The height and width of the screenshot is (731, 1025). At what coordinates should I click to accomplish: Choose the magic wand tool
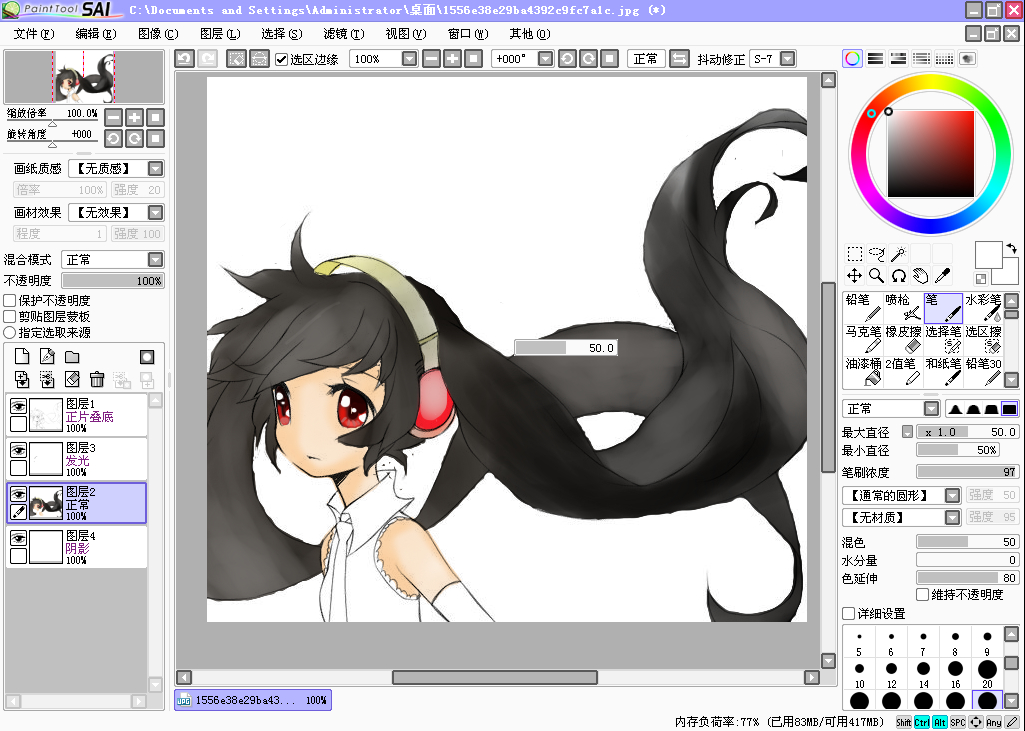898,254
